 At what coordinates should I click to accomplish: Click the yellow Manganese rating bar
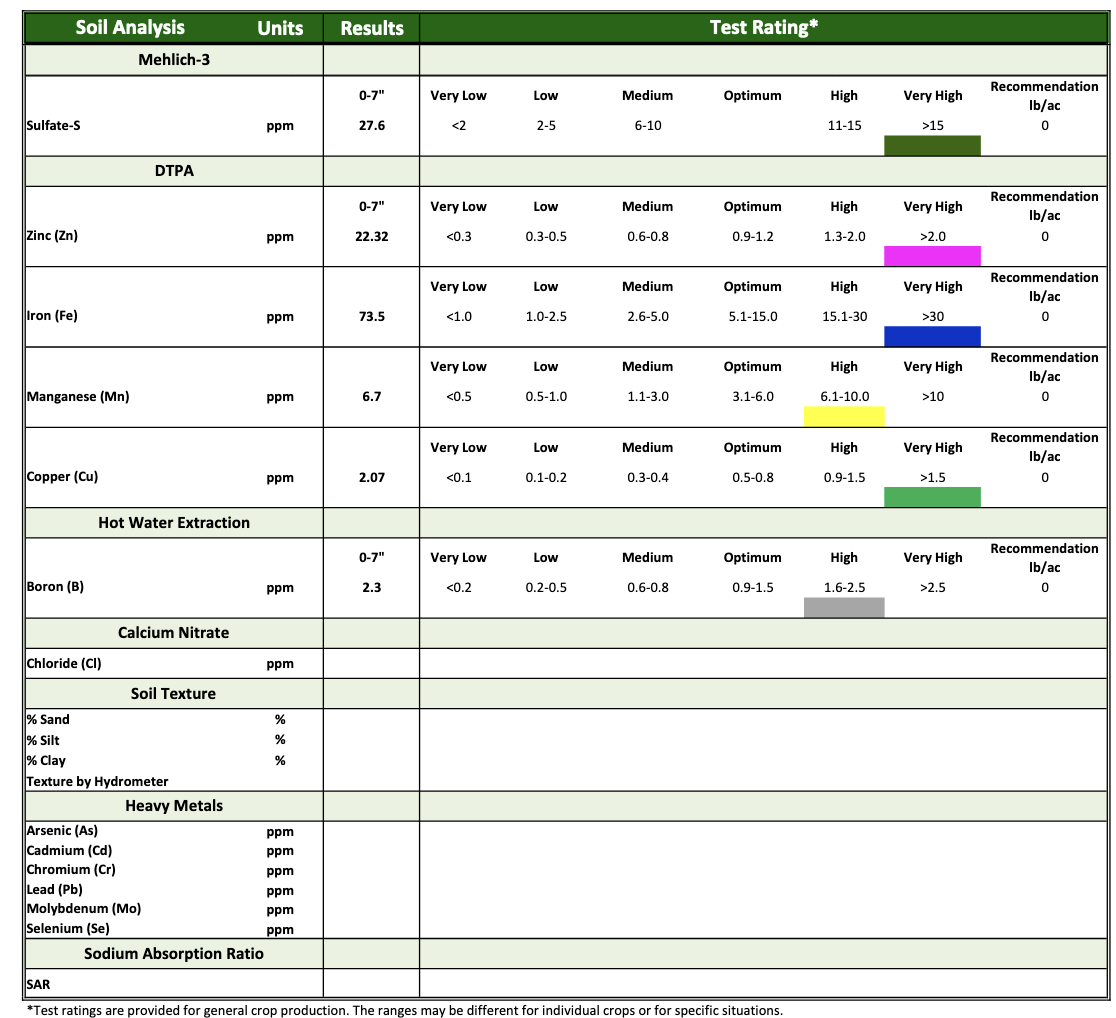coord(844,416)
